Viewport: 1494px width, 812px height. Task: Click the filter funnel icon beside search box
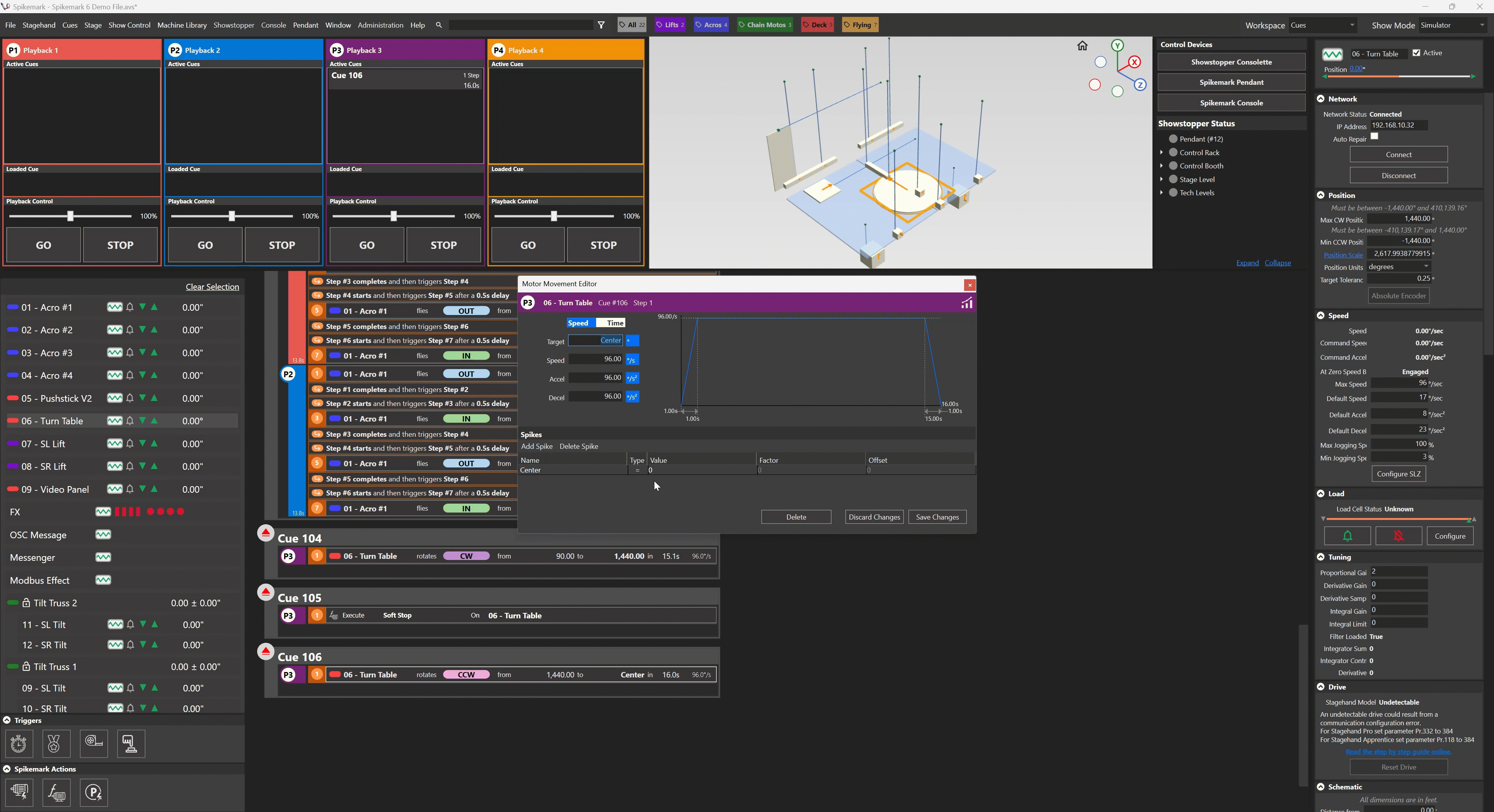[601, 25]
